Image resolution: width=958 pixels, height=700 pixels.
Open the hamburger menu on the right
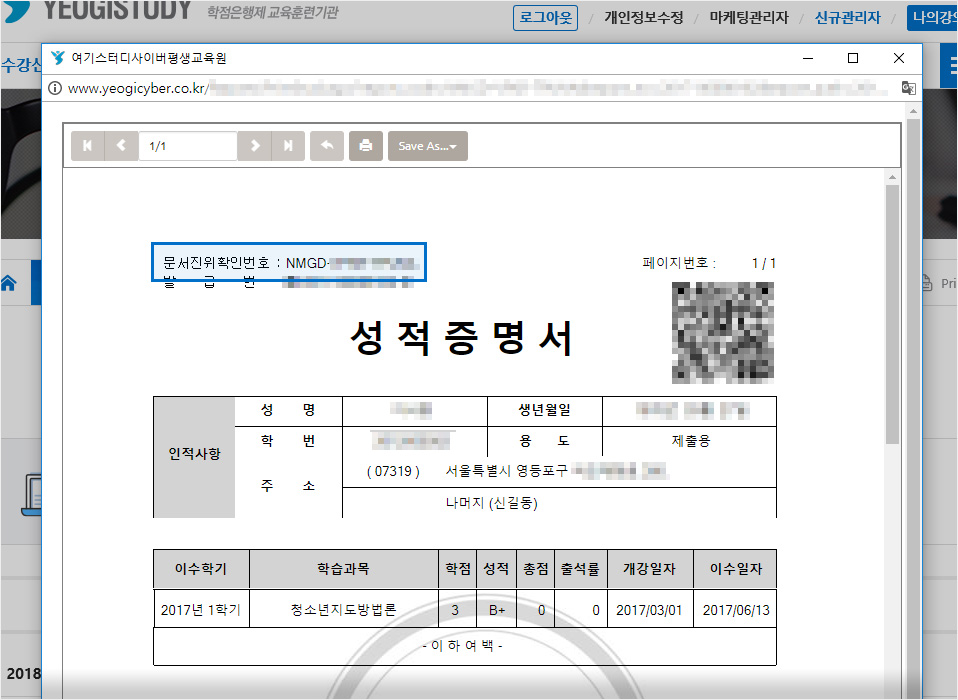click(x=949, y=66)
